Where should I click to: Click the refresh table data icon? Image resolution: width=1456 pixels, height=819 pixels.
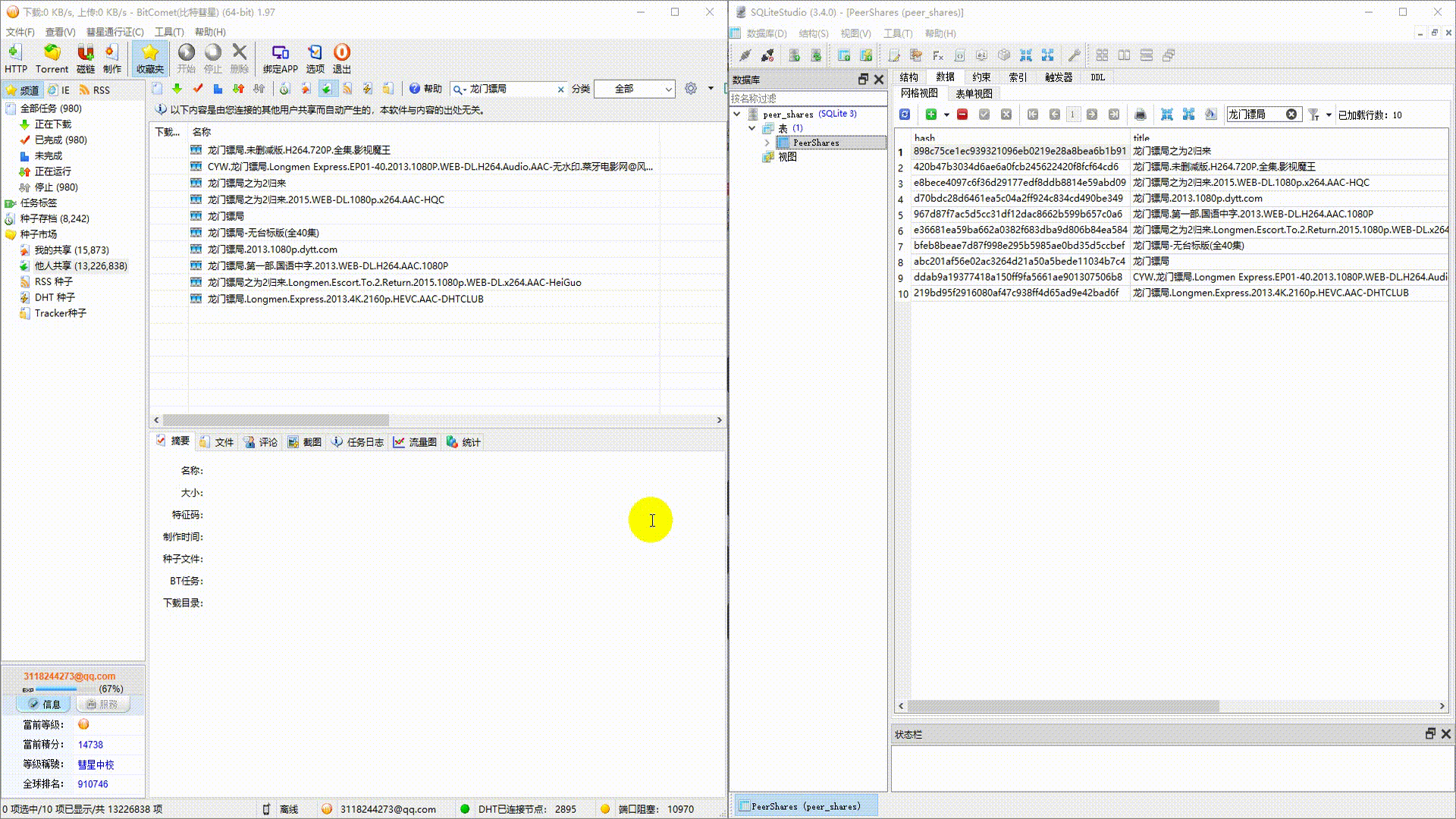[x=905, y=115]
